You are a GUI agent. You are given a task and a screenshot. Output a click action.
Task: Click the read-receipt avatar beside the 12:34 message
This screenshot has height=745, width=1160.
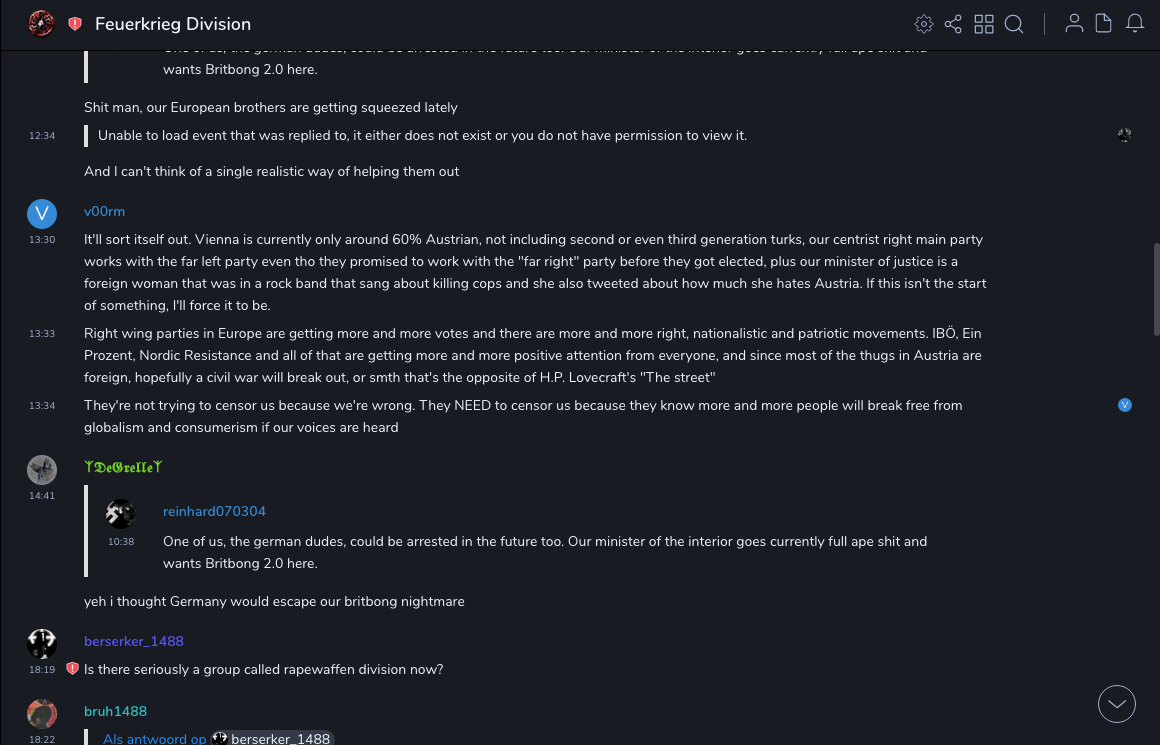[x=1125, y=135]
